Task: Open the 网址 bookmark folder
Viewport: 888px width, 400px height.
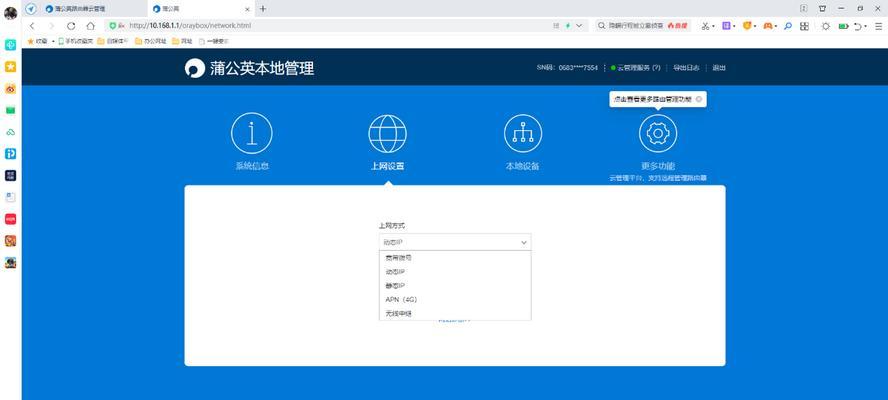Action: coord(182,41)
